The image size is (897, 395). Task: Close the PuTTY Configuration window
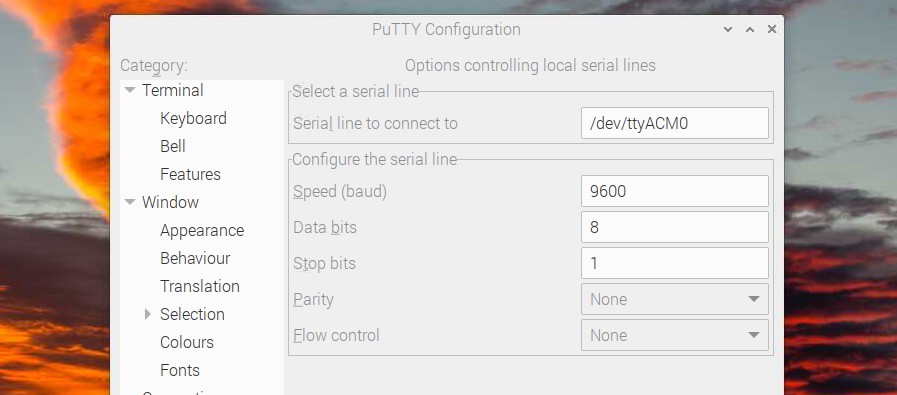(x=772, y=29)
